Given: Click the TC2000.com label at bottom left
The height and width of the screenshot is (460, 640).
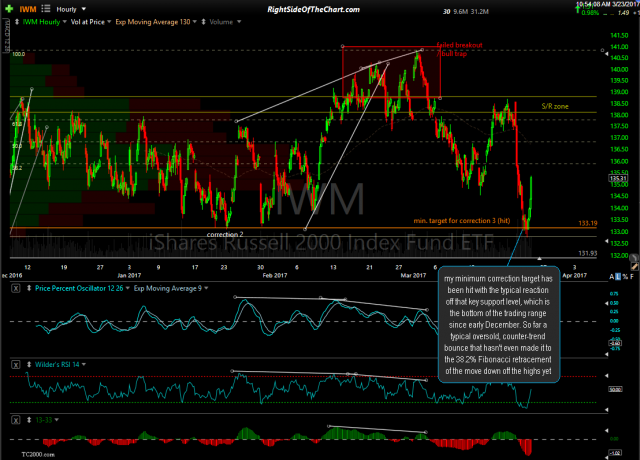Looking at the screenshot, I should click(x=38, y=454).
